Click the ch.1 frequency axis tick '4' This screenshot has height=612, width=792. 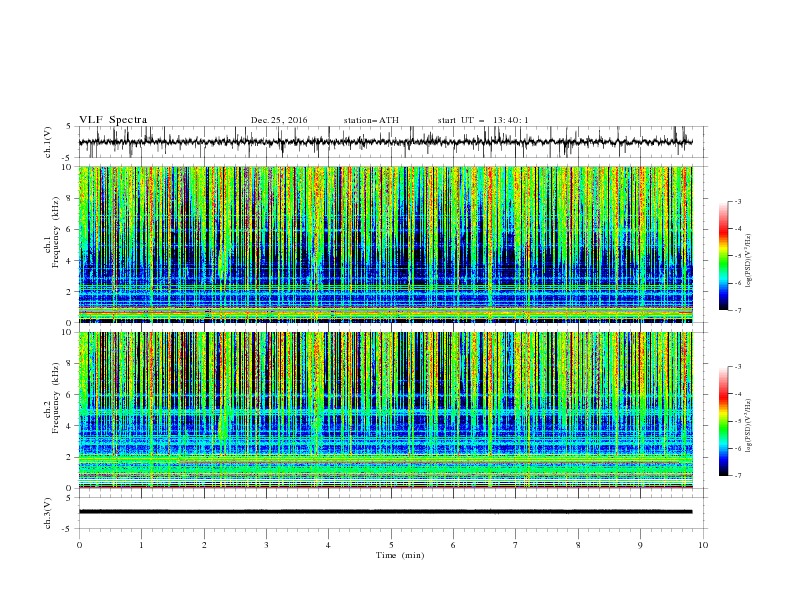pyautogui.click(x=69, y=261)
